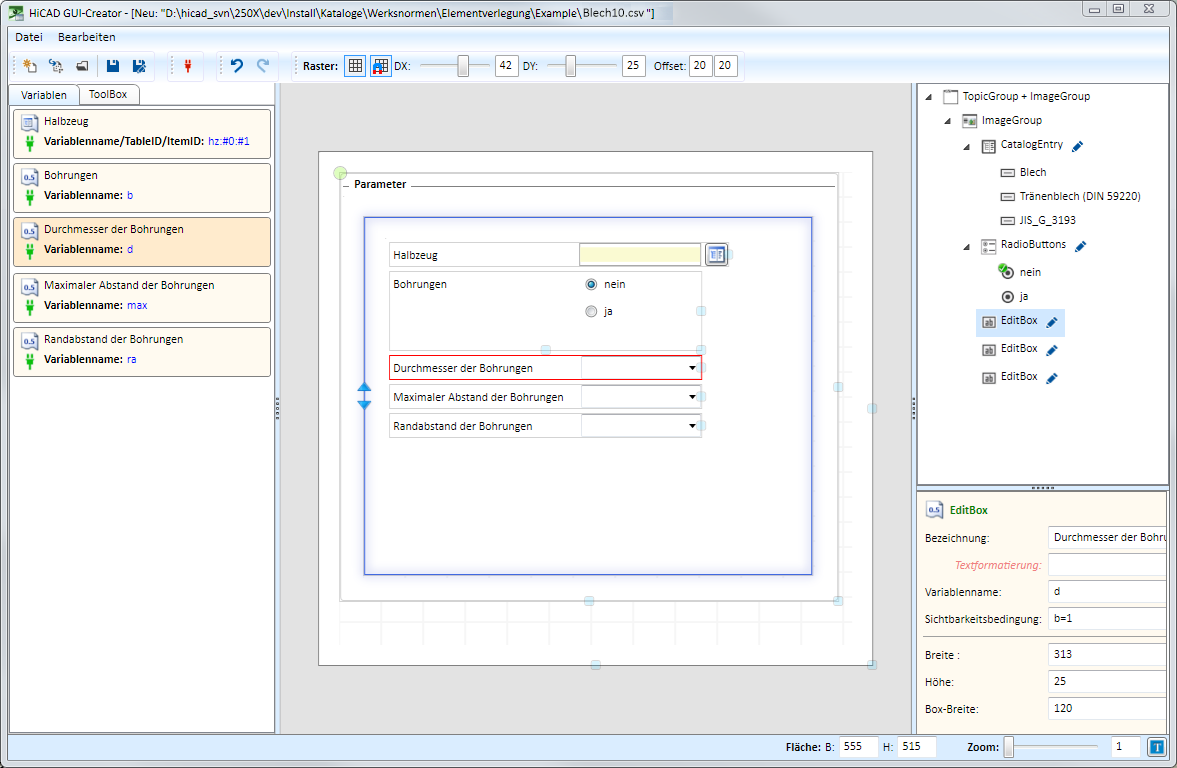Collapse the RadioButtons tree node
Image resolution: width=1177 pixels, height=768 pixels.
tap(967, 246)
